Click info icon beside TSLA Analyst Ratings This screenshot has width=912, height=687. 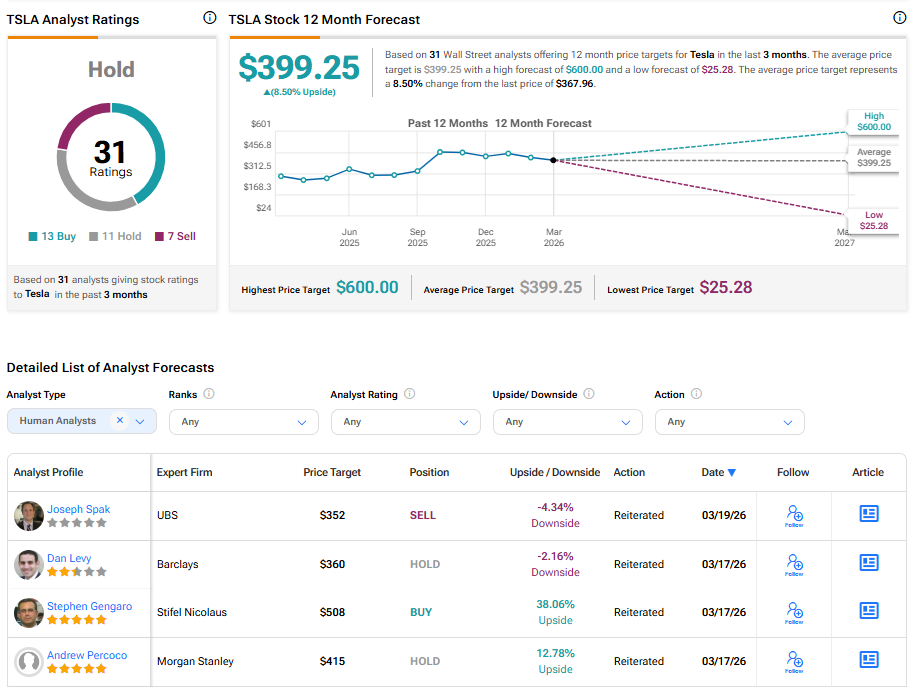pyautogui.click(x=209, y=18)
